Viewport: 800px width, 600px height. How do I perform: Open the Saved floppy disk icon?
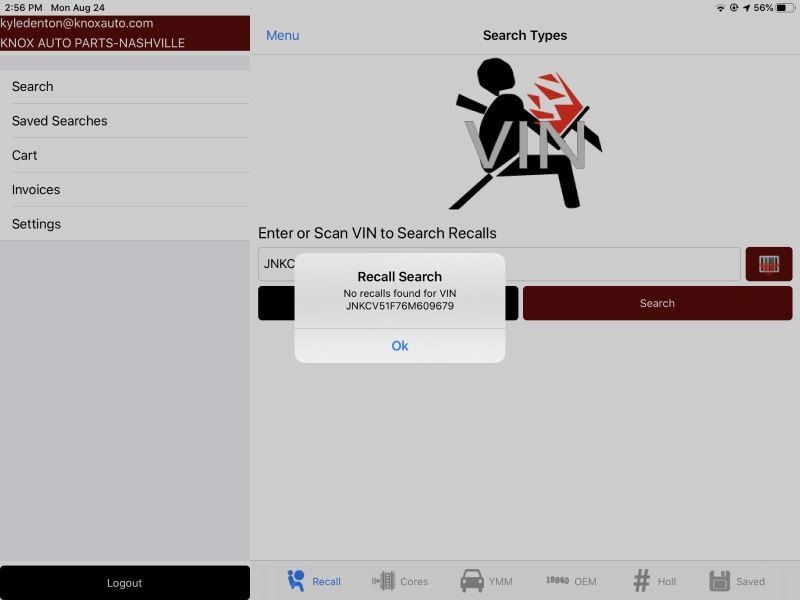(719, 581)
